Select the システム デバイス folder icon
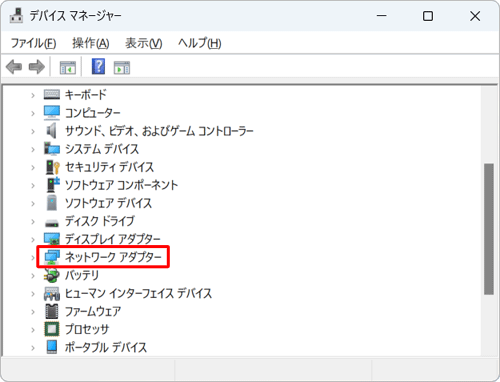500x382 pixels. (52, 149)
